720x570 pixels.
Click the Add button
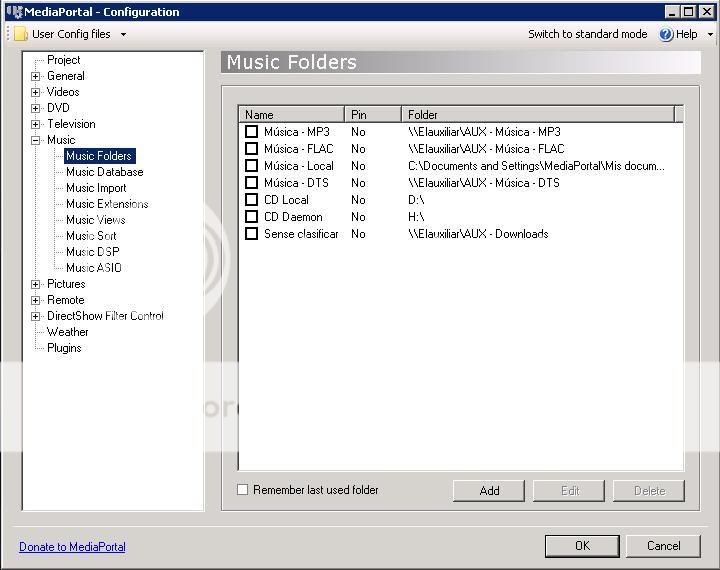click(489, 491)
